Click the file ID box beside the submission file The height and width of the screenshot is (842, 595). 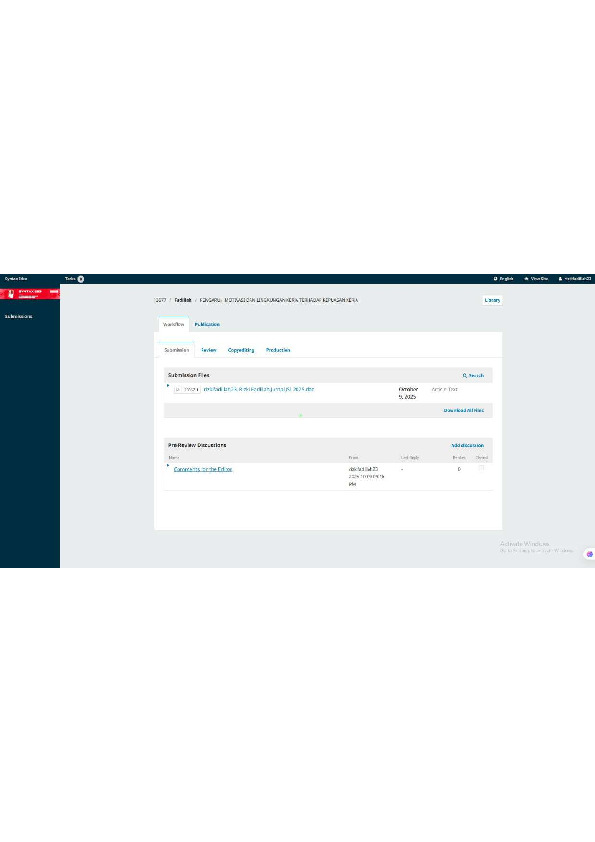(x=187, y=389)
